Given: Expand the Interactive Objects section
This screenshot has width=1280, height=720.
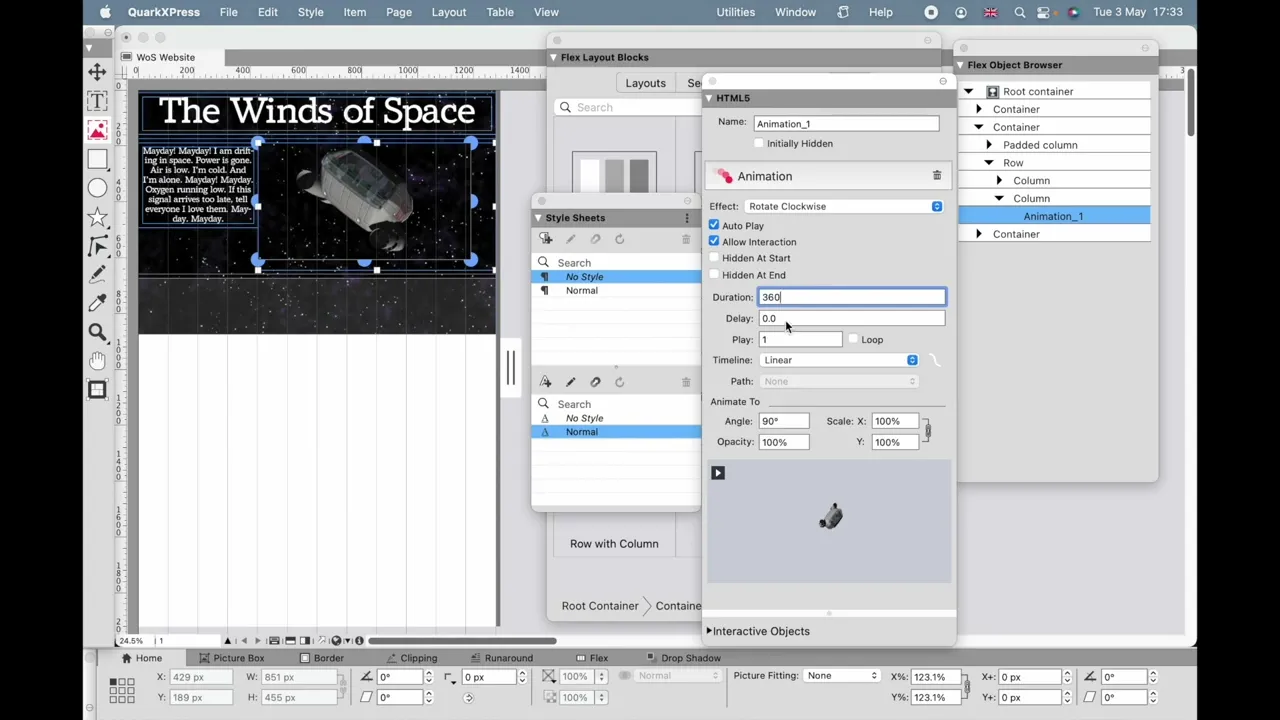Looking at the screenshot, I should click(709, 631).
